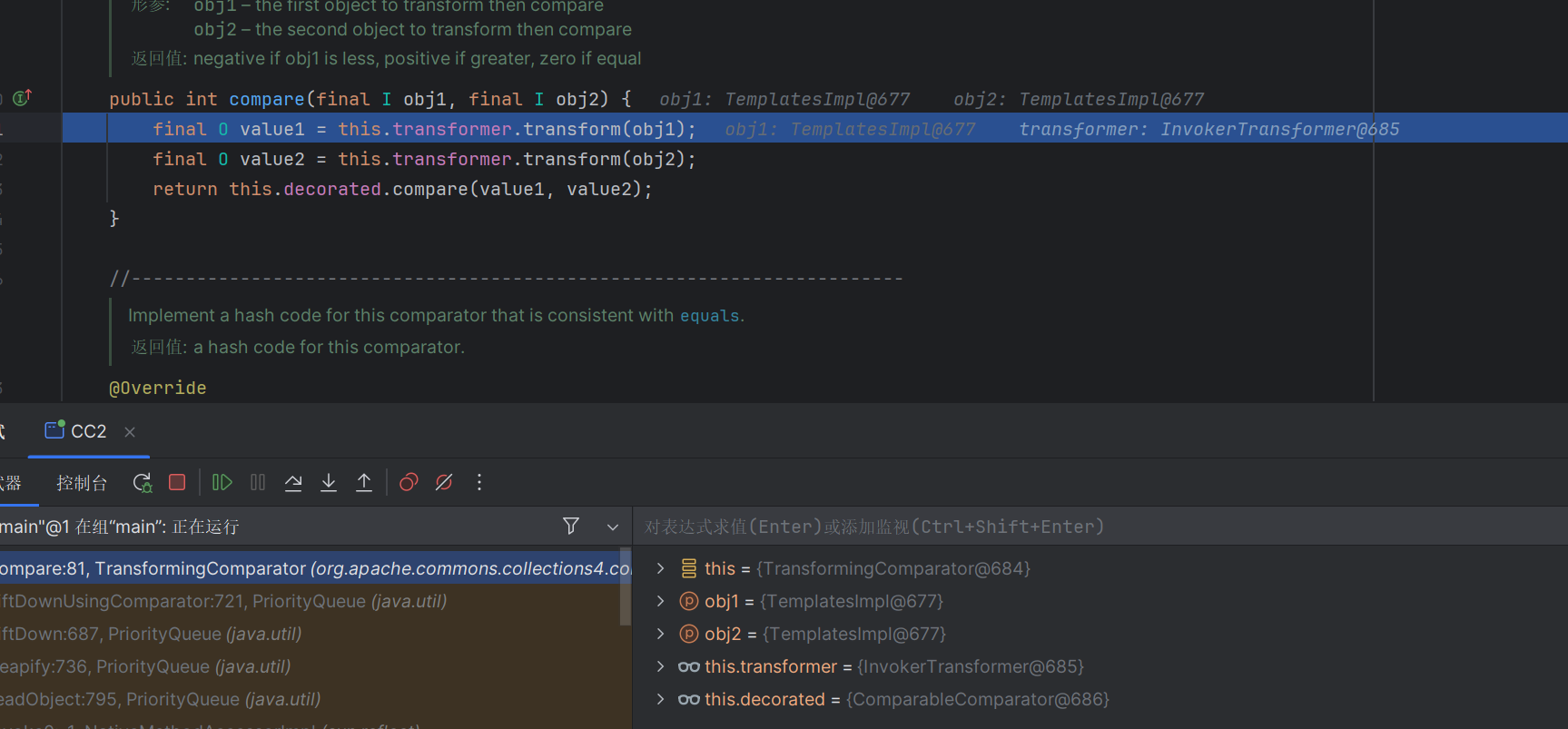Select the readObject:795 PriorityQueue frame
This screenshot has height=729, width=1568.
click(x=310, y=699)
